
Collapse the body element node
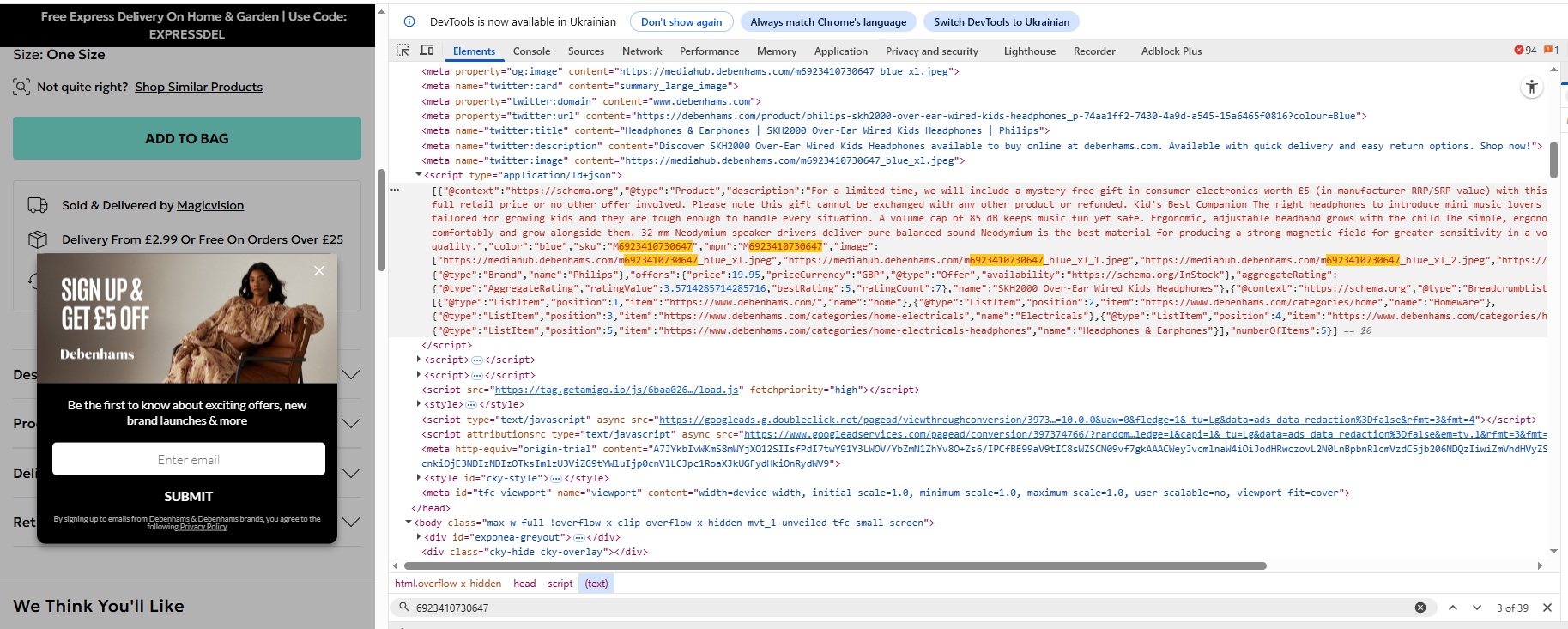(409, 523)
